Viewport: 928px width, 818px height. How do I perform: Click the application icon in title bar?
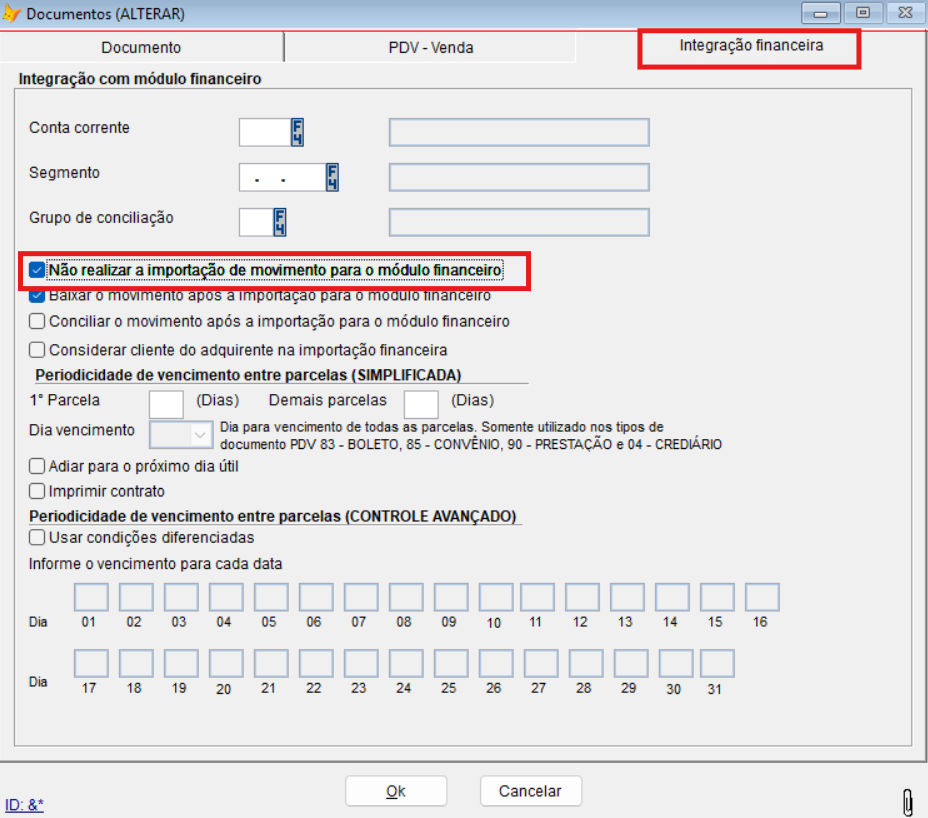pyautogui.click(x=12, y=14)
